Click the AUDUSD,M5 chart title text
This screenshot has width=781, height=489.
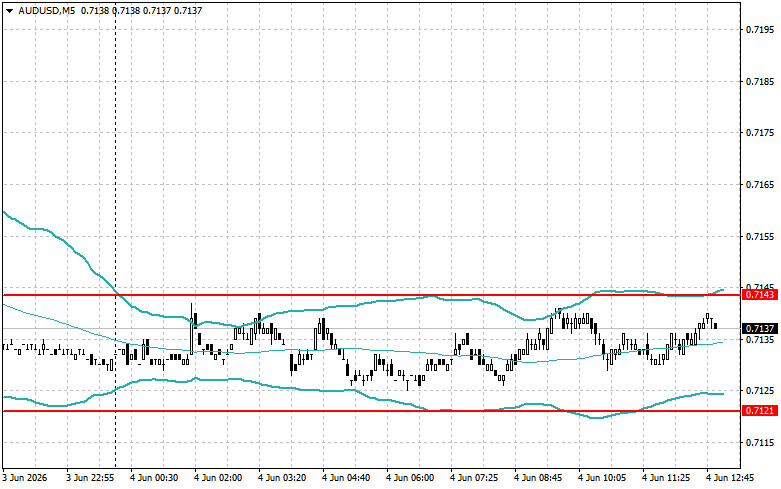point(46,10)
